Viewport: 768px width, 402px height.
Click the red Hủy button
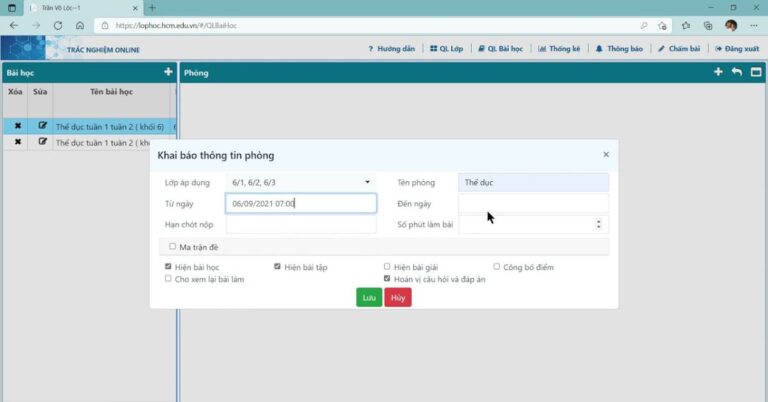tap(398, 297)
